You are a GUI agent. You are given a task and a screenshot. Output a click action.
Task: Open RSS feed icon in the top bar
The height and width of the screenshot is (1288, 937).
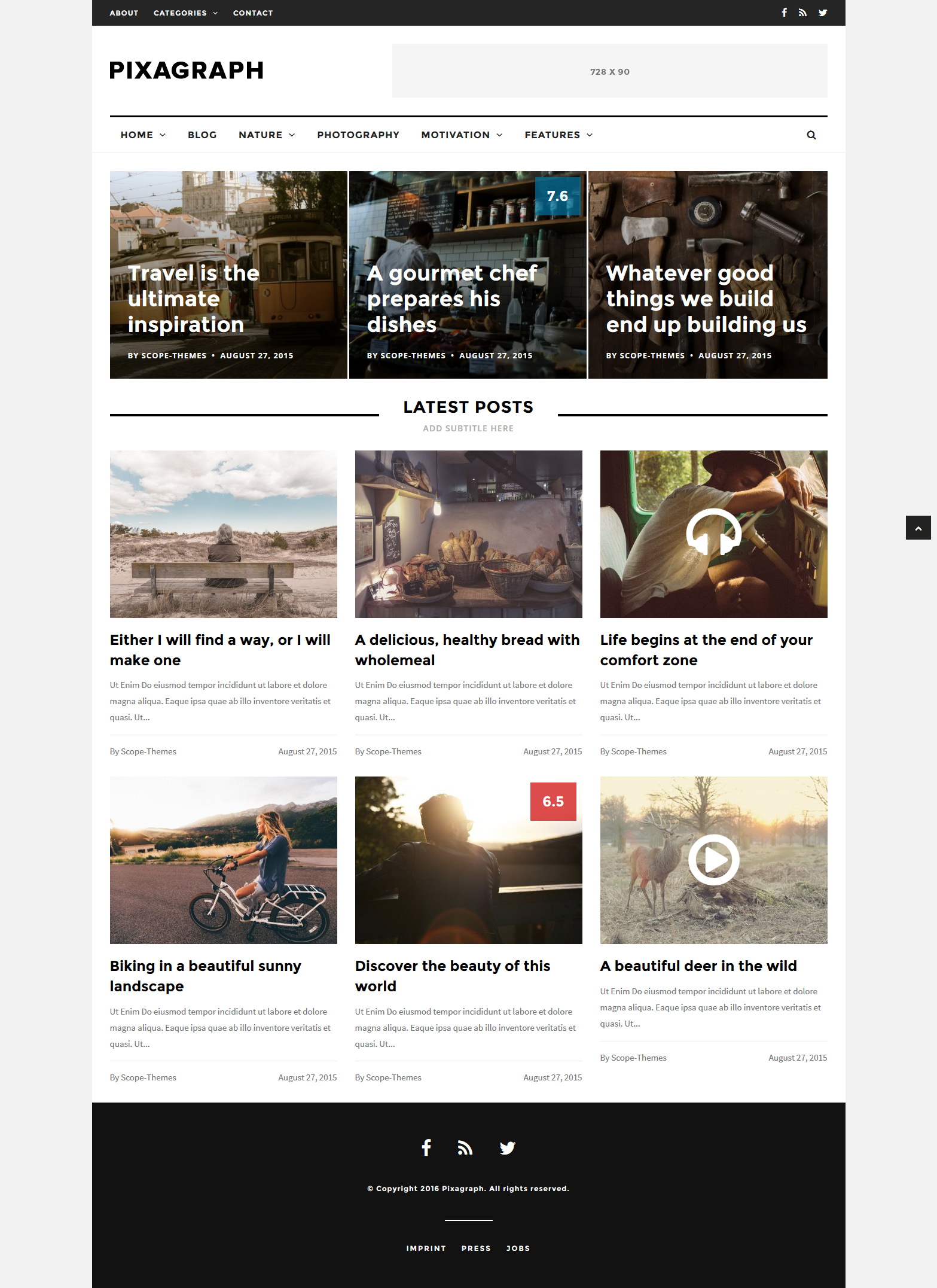tap(802, 13)
